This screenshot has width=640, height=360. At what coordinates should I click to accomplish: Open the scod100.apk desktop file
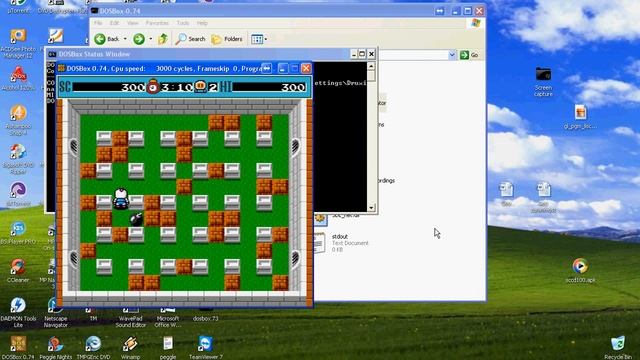click(x=580, y=271)
